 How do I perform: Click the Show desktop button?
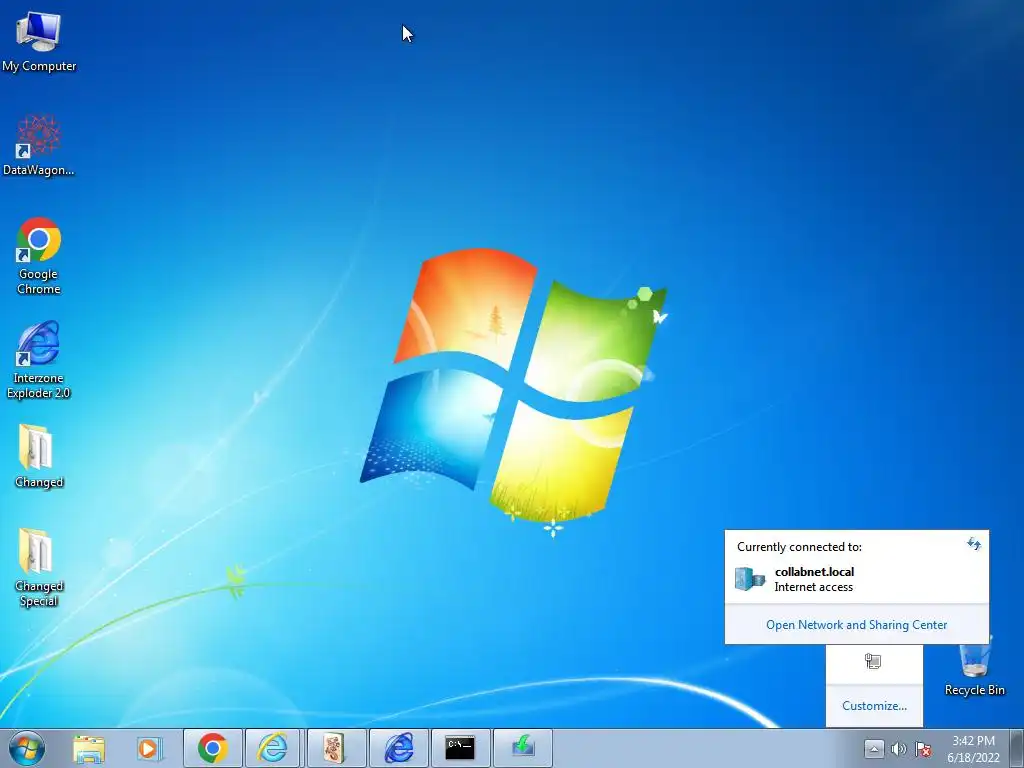[x=1017, y=748]
